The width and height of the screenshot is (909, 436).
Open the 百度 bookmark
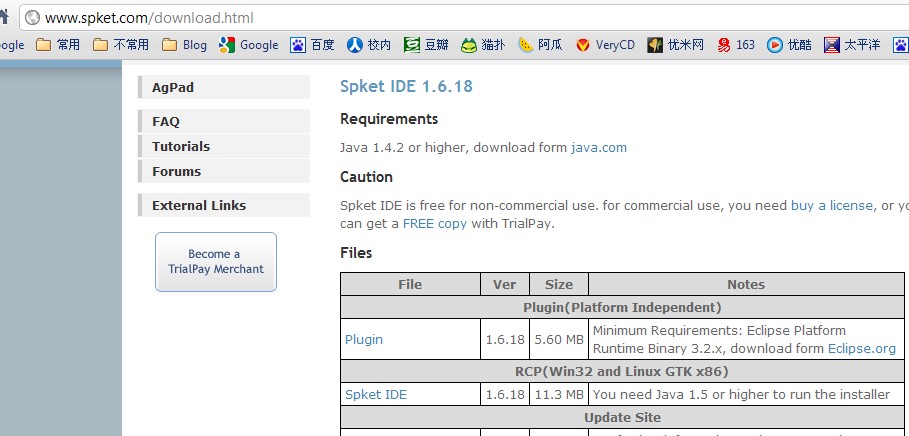(x=313, y=45)
